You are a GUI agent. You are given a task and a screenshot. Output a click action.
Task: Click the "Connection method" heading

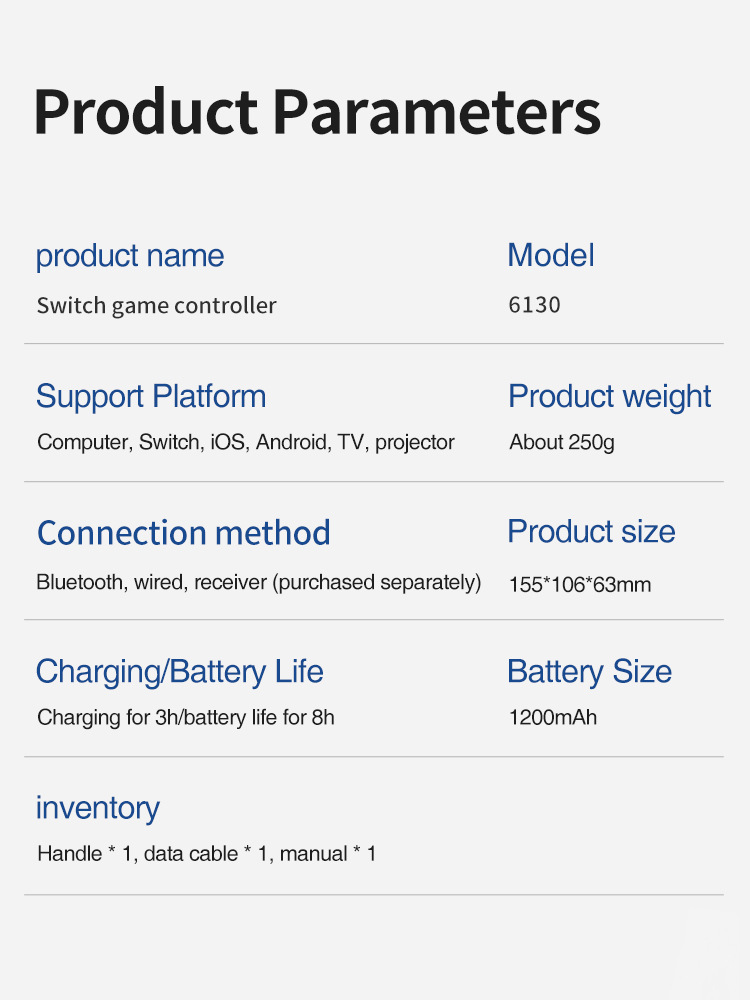pos(183,533)
